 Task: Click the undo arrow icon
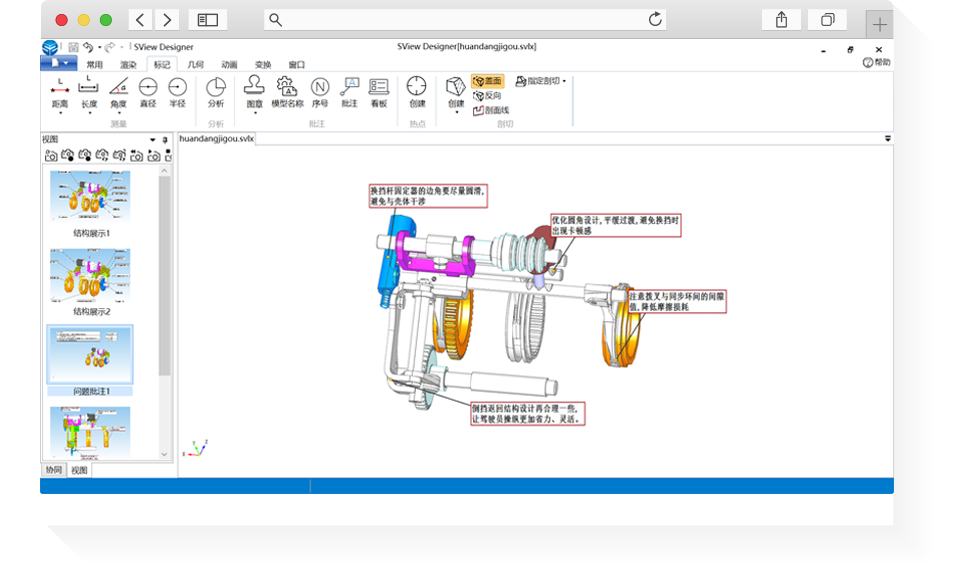(88, 47)
